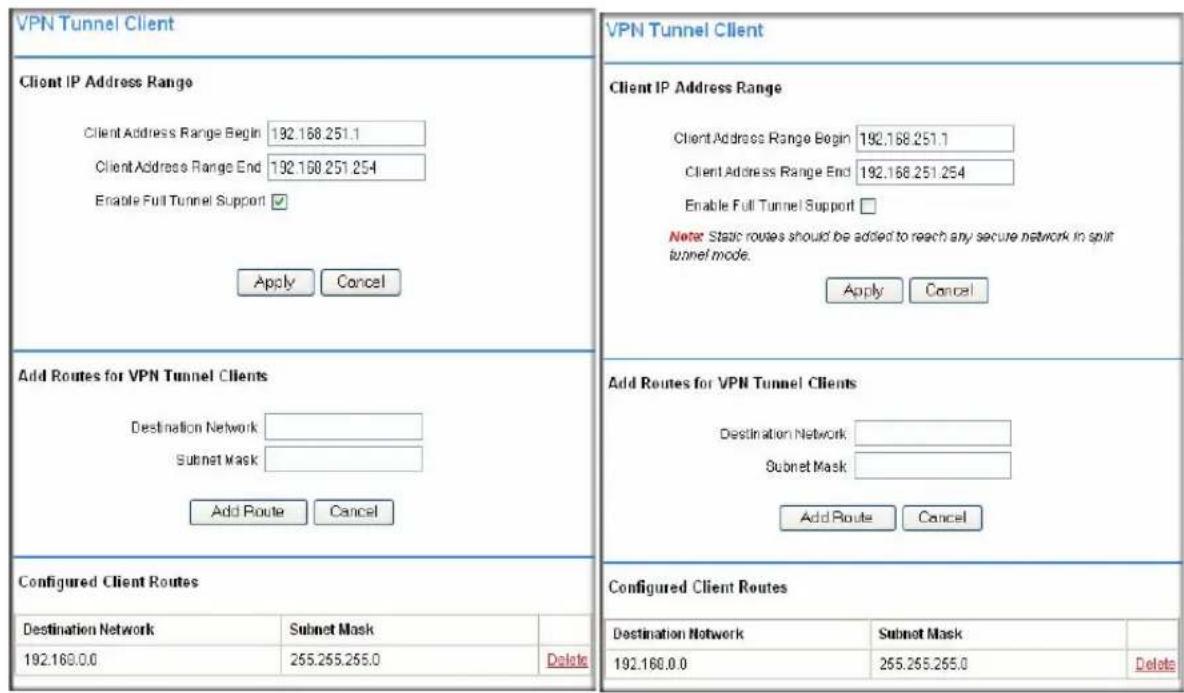Click VPN Tunnel Client title in left panel

[x=95, y=23]
